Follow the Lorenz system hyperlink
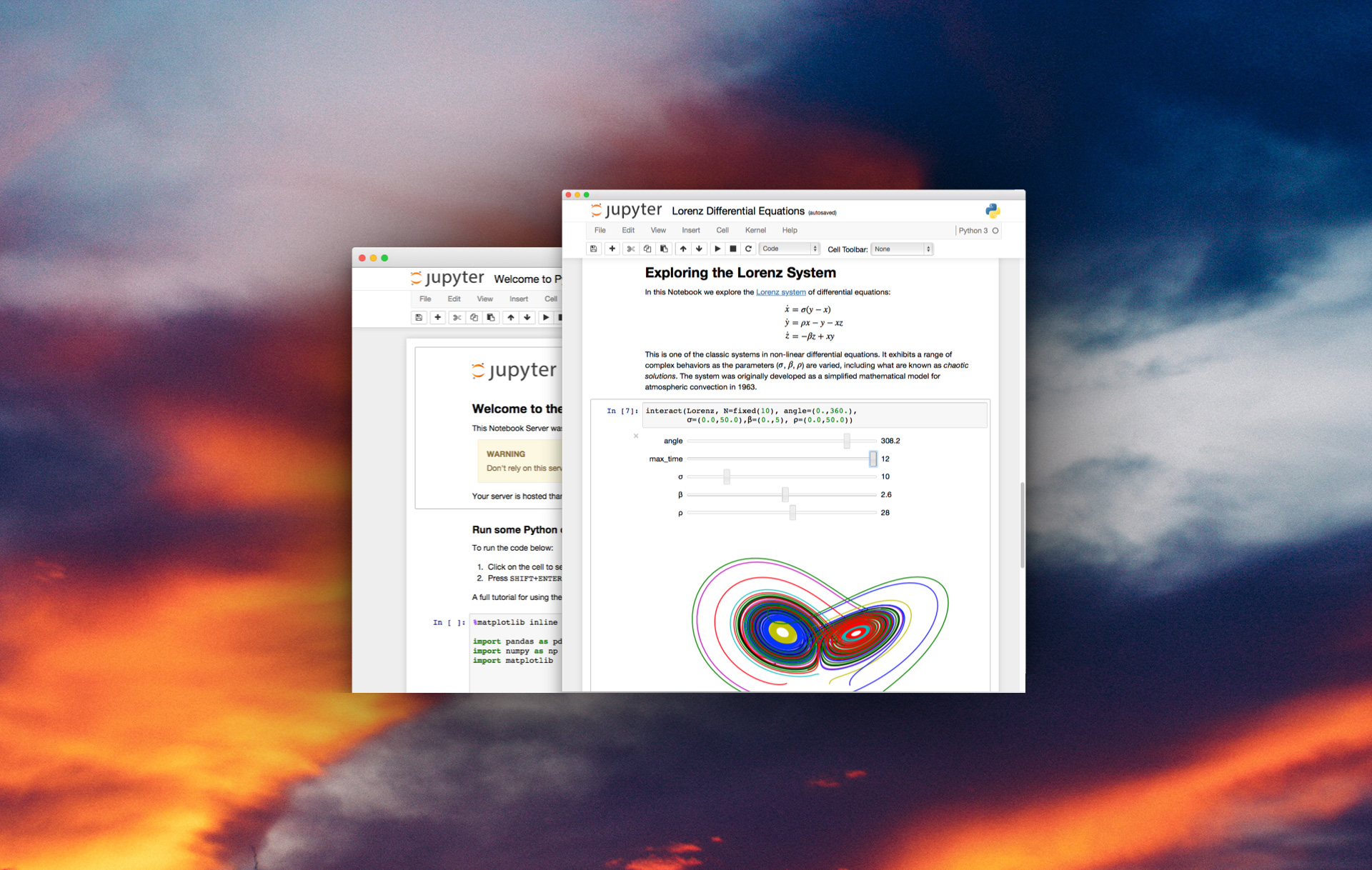The width and height of the screenshot is (1372, 870). click(780, 292)
